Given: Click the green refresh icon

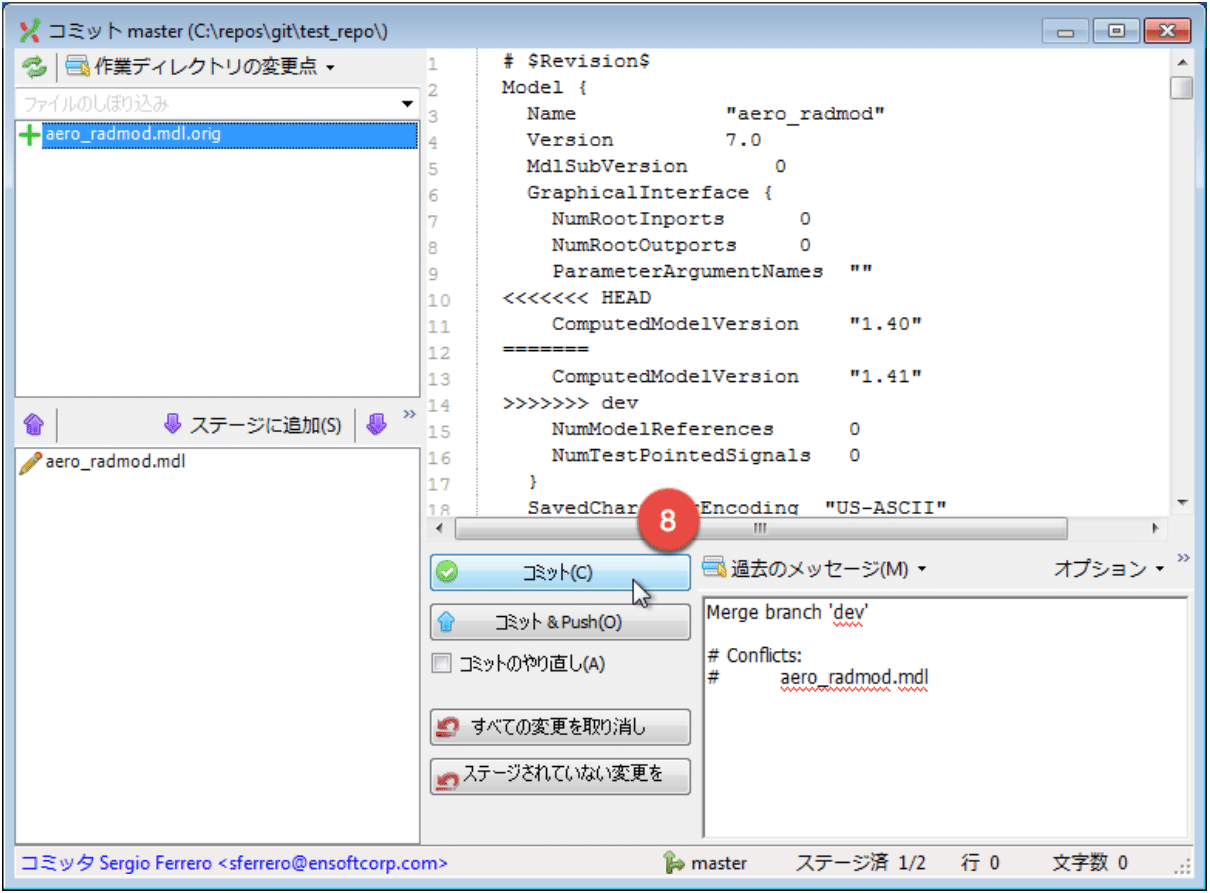Looking at the screenshot, I should click(35, 68).
